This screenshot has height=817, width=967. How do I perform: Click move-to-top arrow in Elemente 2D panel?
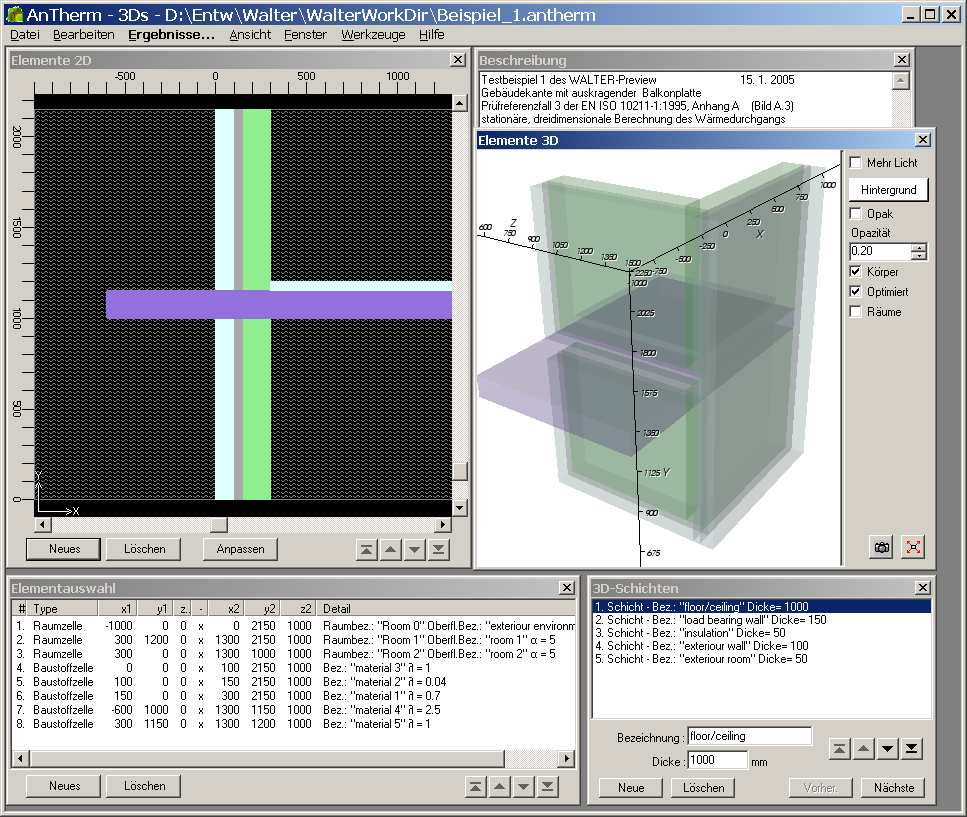366,549
